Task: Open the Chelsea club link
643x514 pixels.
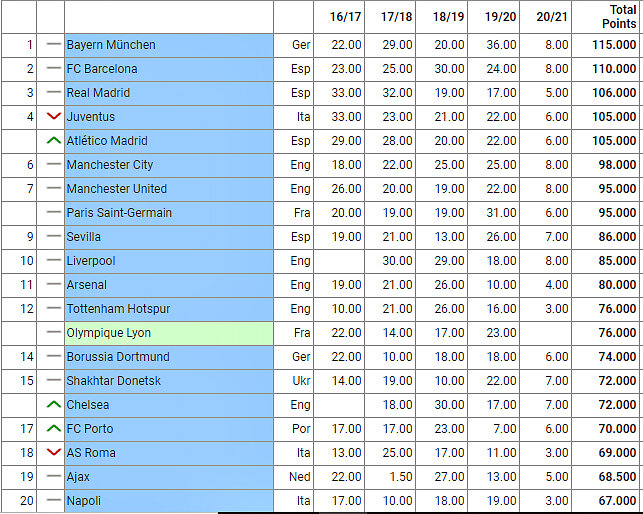Action: 88,404
